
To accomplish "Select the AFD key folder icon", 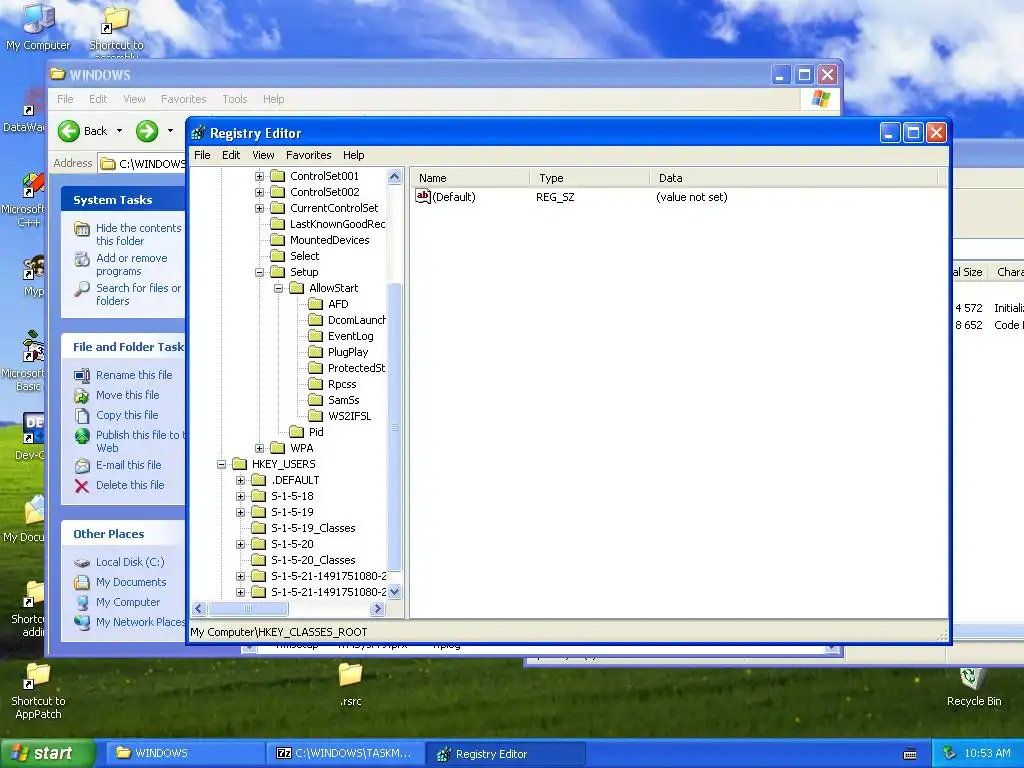I will pyautogui.click(x=316, y=304).
